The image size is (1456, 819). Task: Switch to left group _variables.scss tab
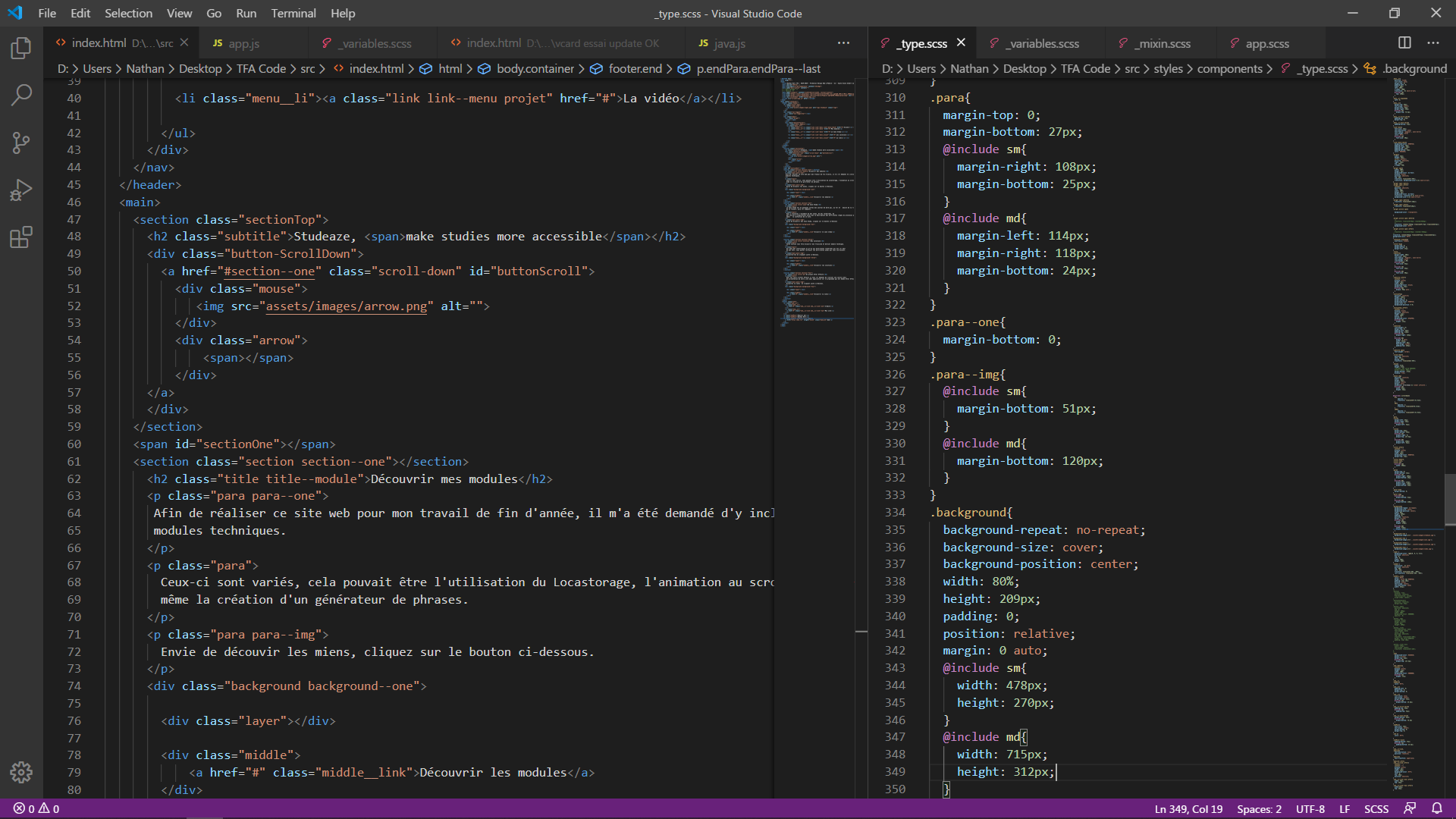tap(375, 43)
